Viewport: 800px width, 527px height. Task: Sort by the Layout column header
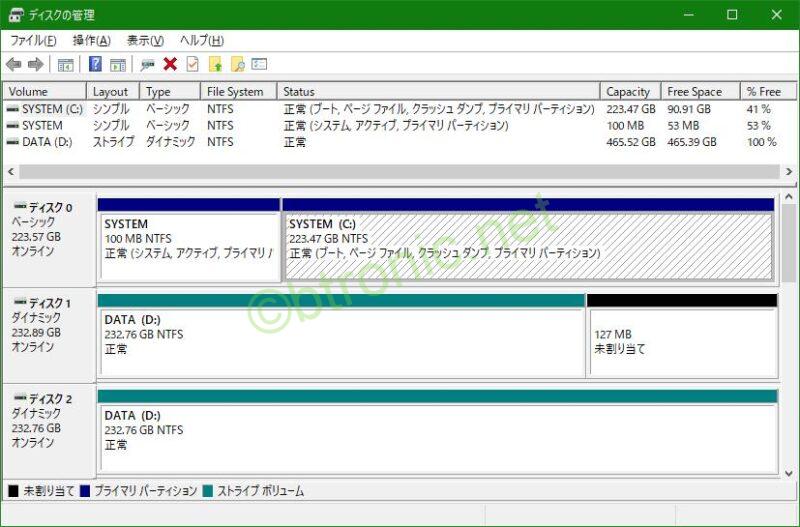click(x=113, y=92)
